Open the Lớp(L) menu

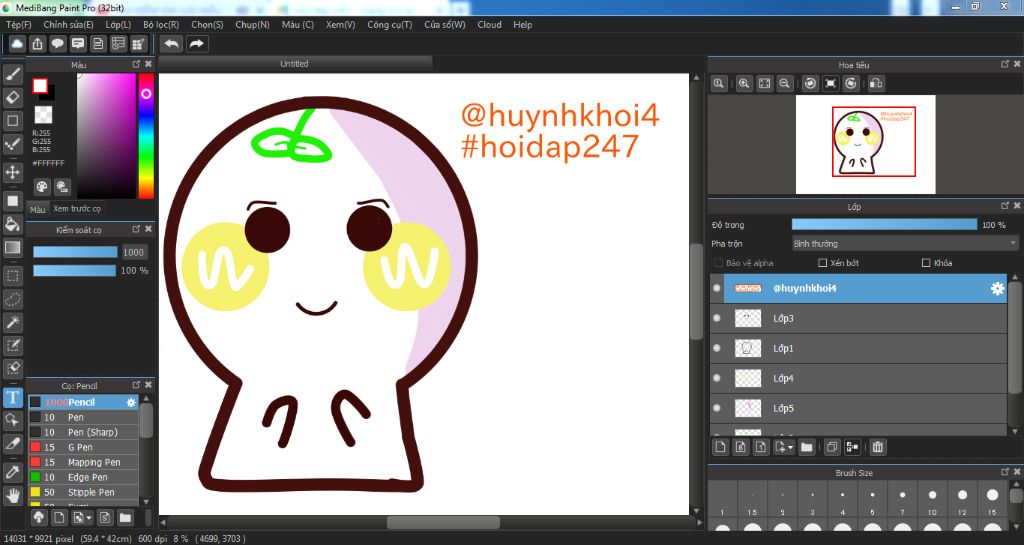click(x=118, y=24)
